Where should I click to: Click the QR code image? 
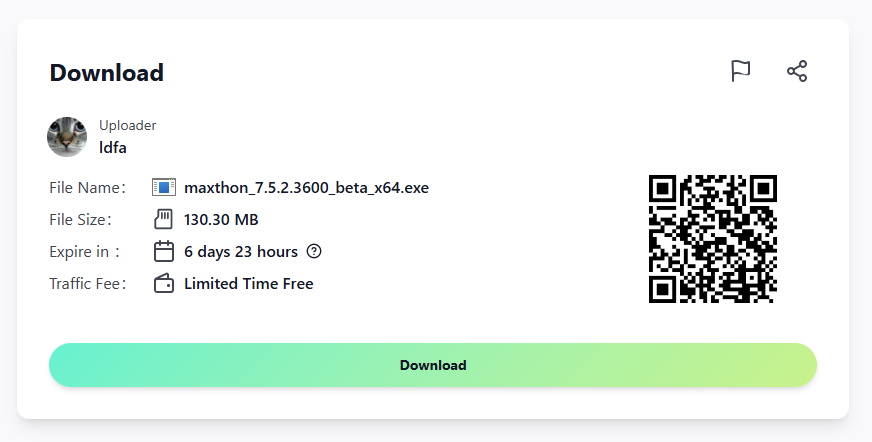(713, 239)
